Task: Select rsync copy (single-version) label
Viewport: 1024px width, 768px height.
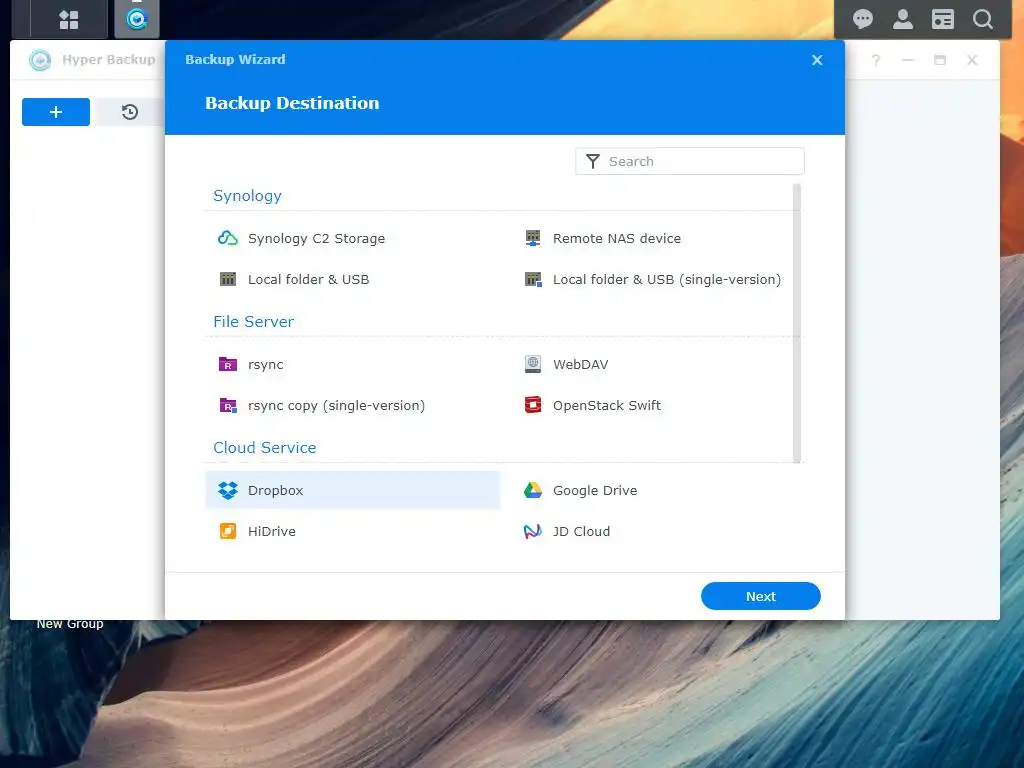Action: [x=336, y=406]
